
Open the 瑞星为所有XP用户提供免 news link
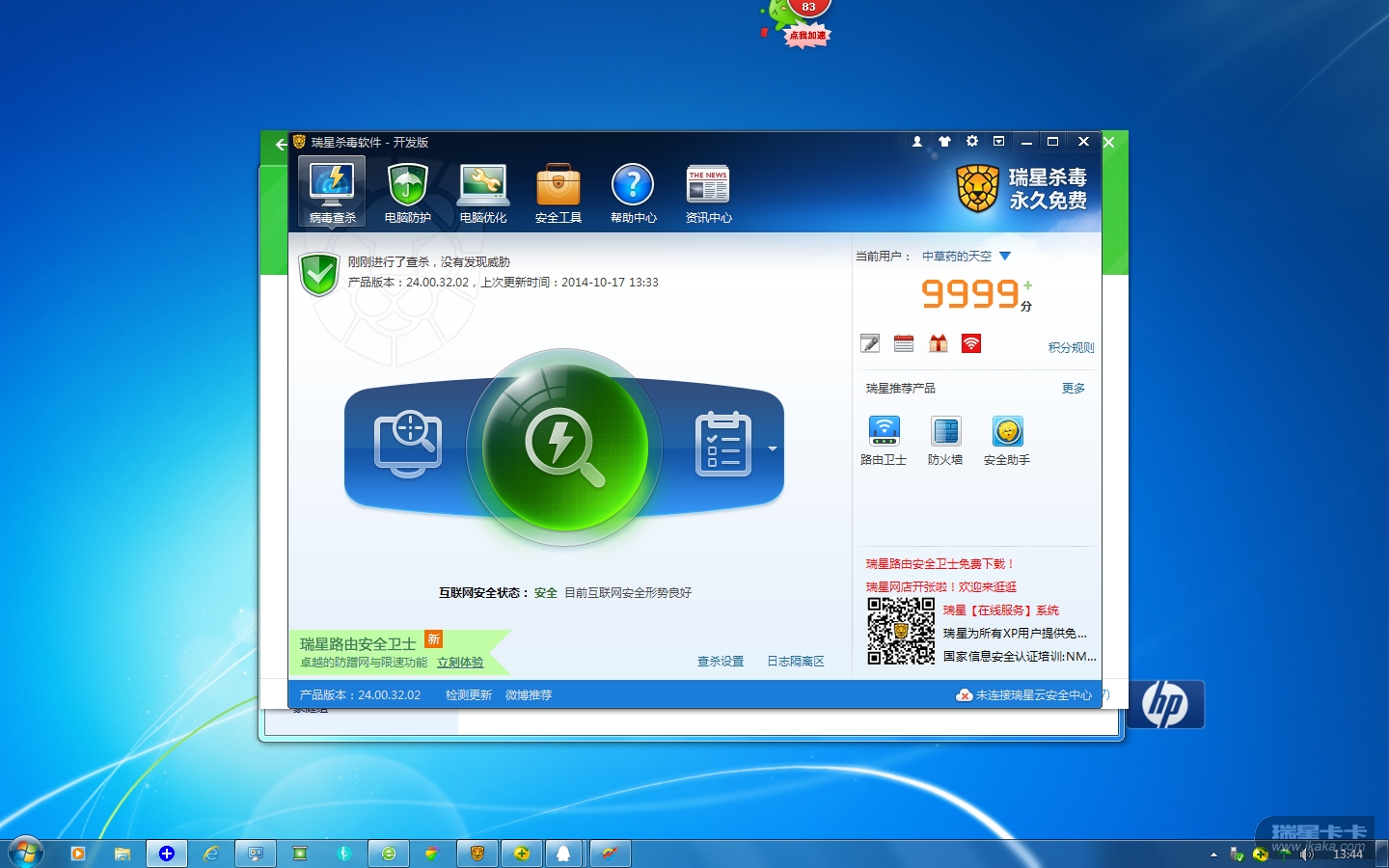coord(1015,634)
